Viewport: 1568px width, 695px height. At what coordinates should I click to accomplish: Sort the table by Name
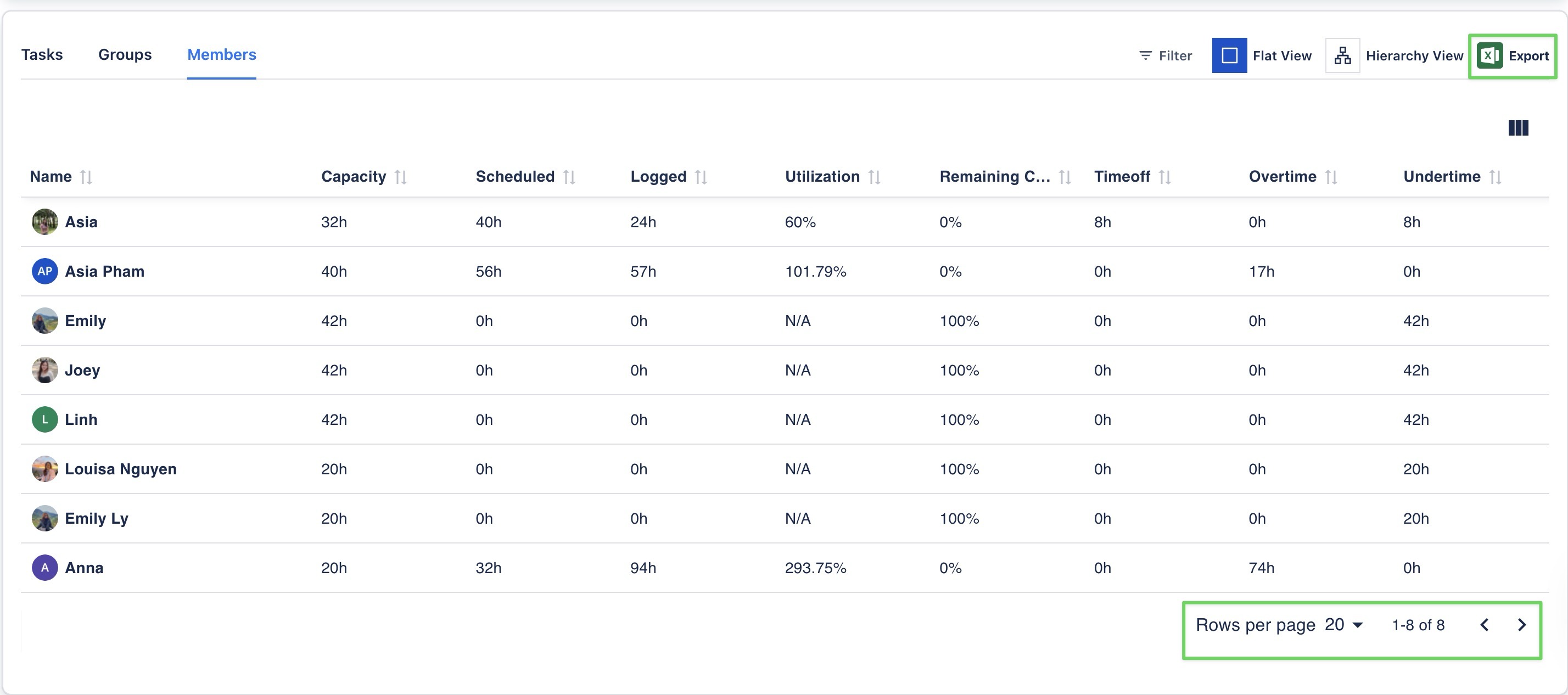86,177
